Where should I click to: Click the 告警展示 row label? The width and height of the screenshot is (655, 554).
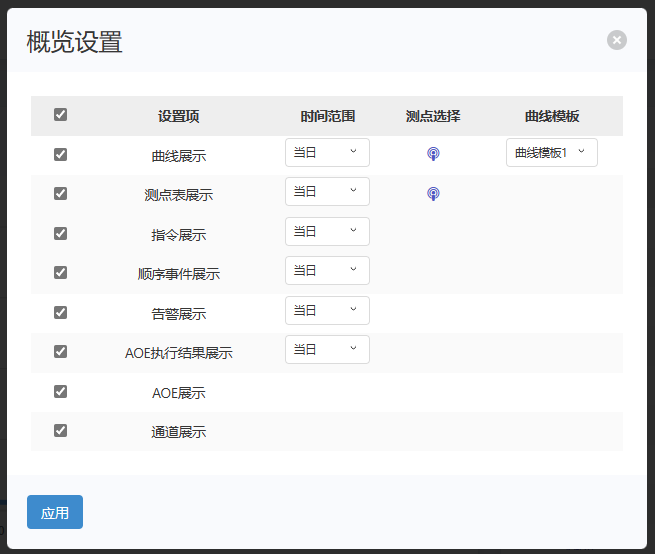click(x=178, y=314)
